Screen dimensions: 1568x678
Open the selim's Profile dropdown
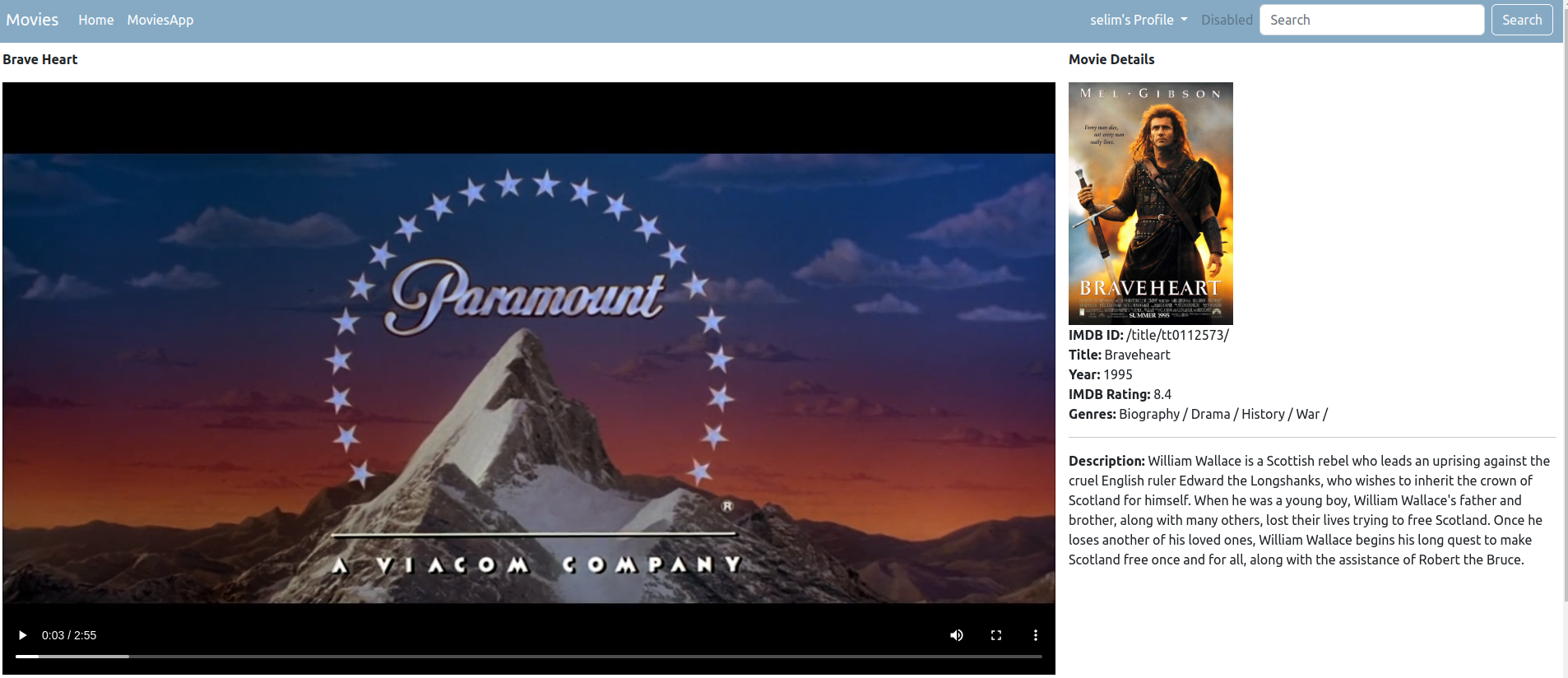point(1139,20)
